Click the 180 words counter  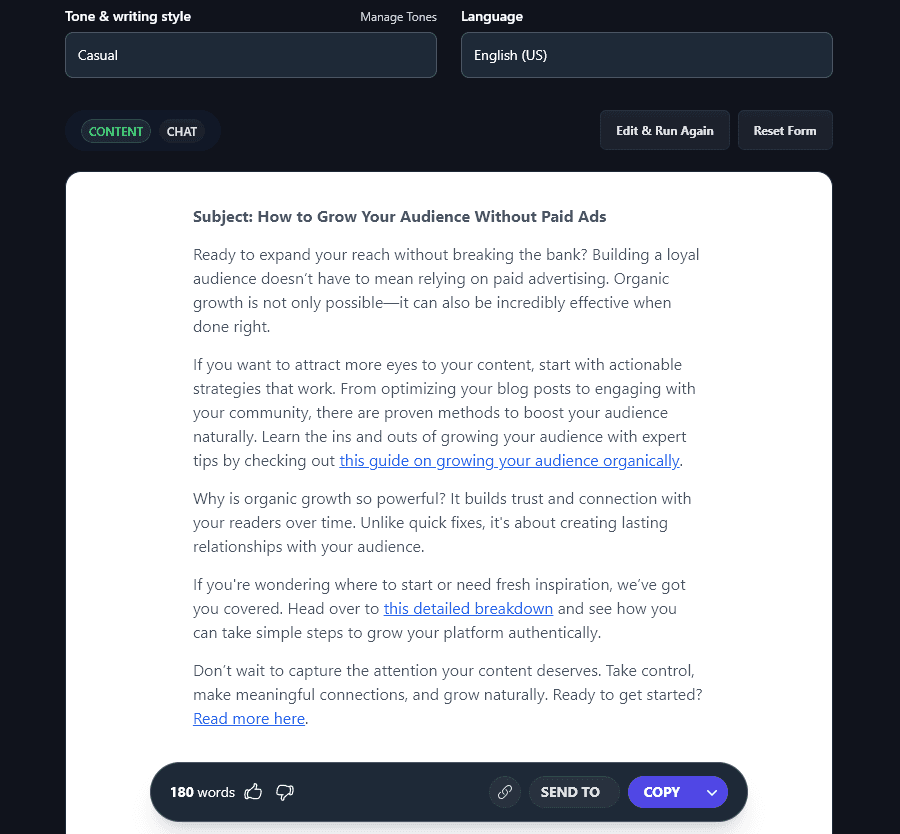[x=202, y=791]
